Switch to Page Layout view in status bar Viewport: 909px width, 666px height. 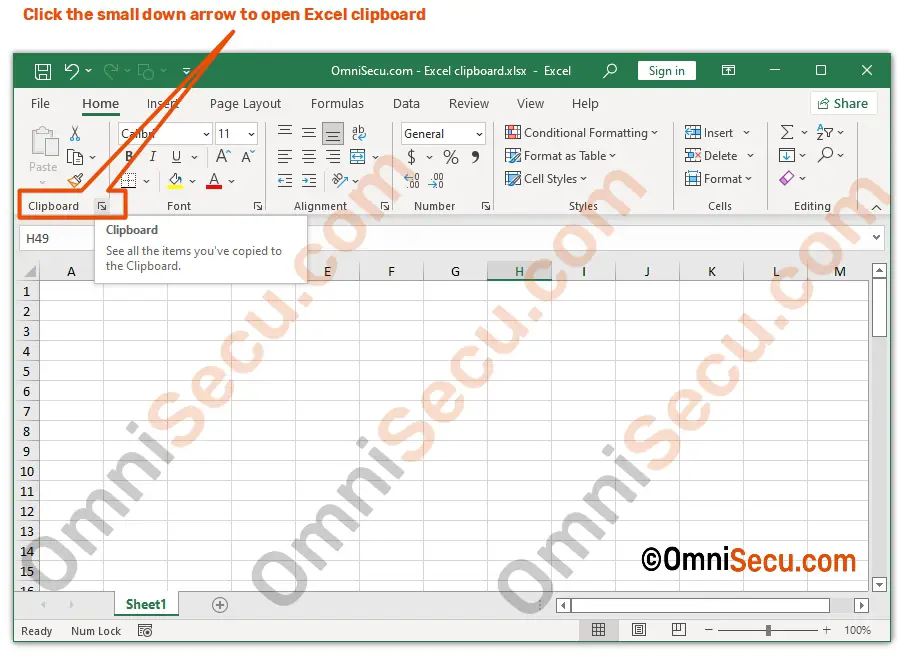[x=639, y=629]
